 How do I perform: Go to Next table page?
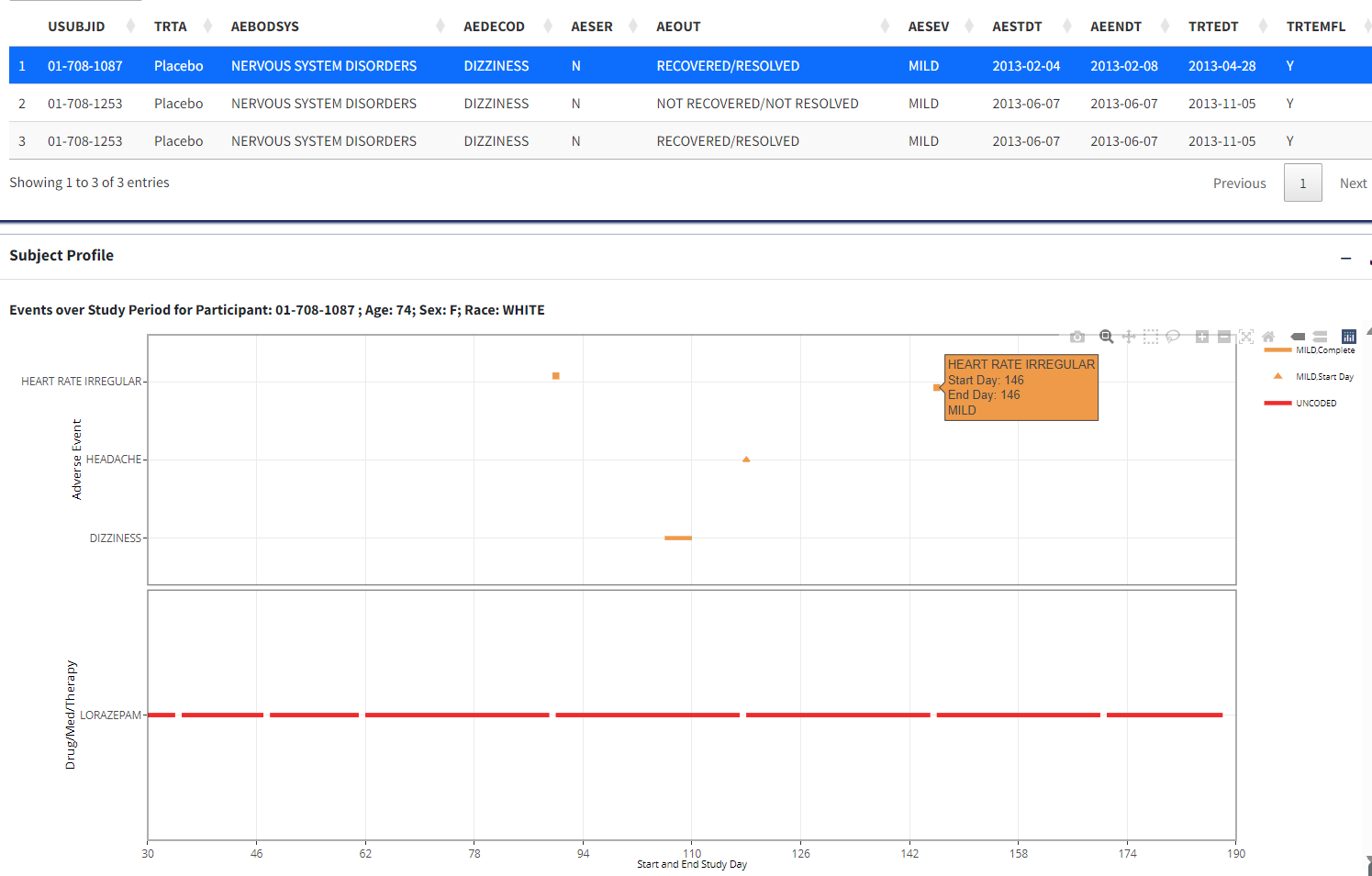pos(1353,183)
